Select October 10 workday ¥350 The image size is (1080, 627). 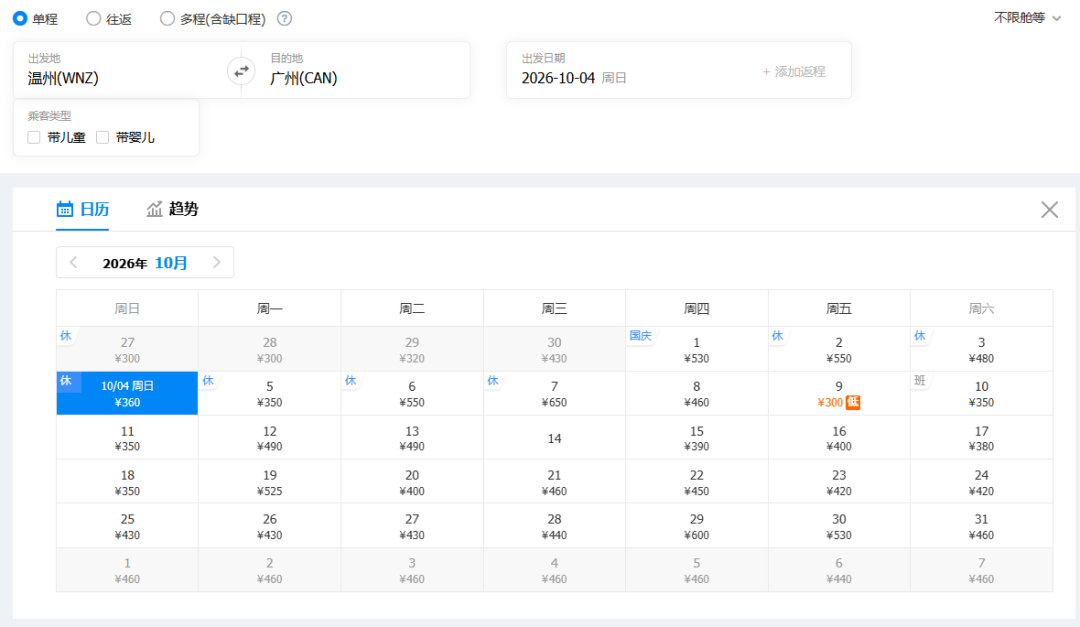982,393
